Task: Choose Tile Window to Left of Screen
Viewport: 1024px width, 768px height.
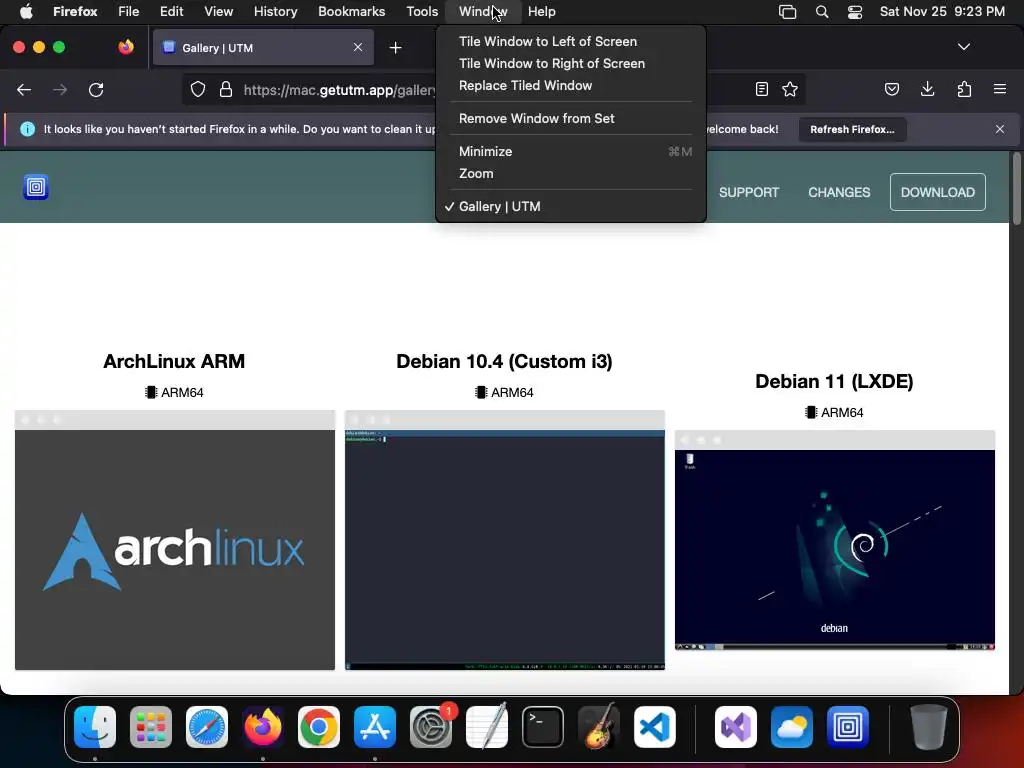Action: [571, 41]
